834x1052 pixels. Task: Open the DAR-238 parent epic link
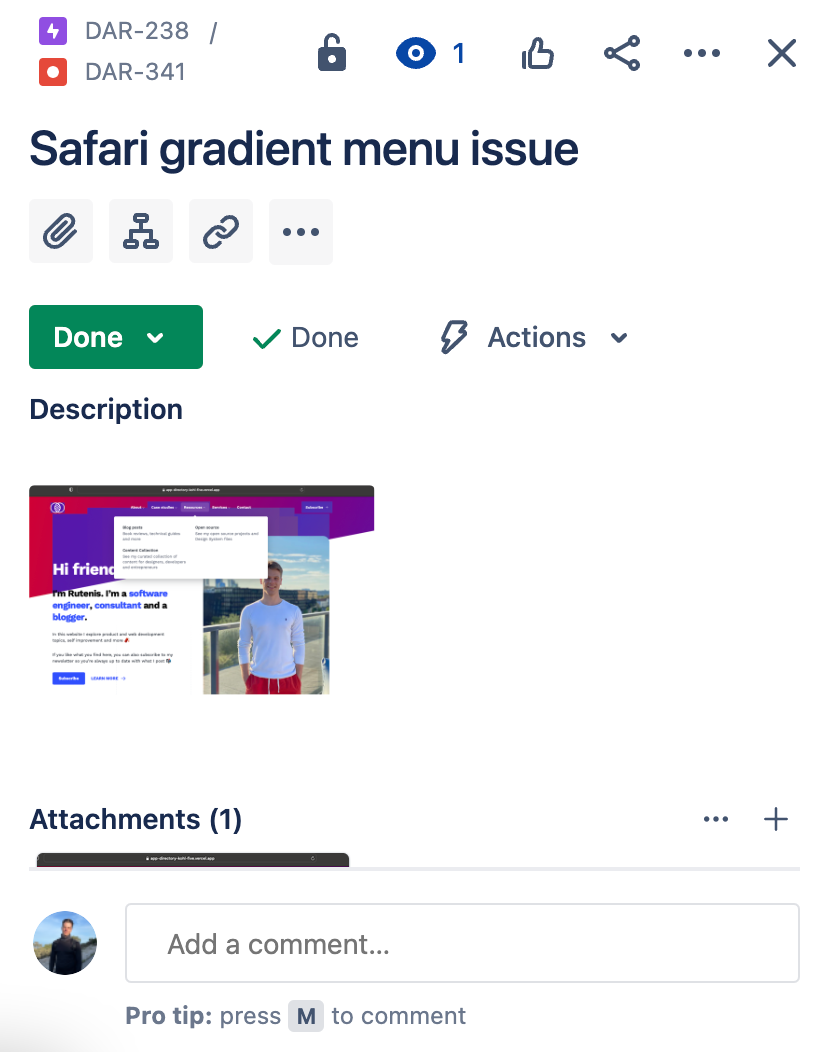tap(135, 31)
